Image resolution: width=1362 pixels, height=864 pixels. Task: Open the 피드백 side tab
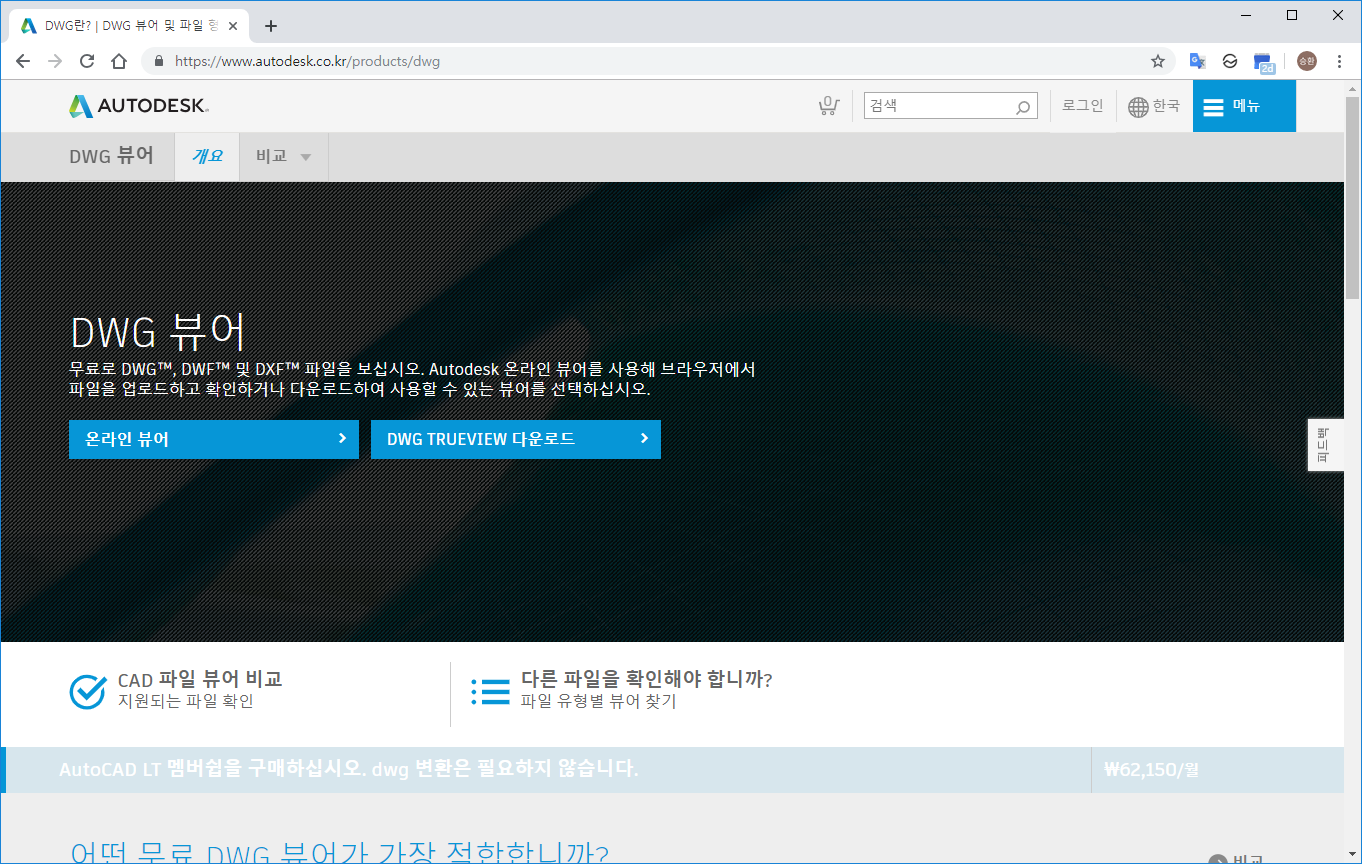(x=1325, y=445)
